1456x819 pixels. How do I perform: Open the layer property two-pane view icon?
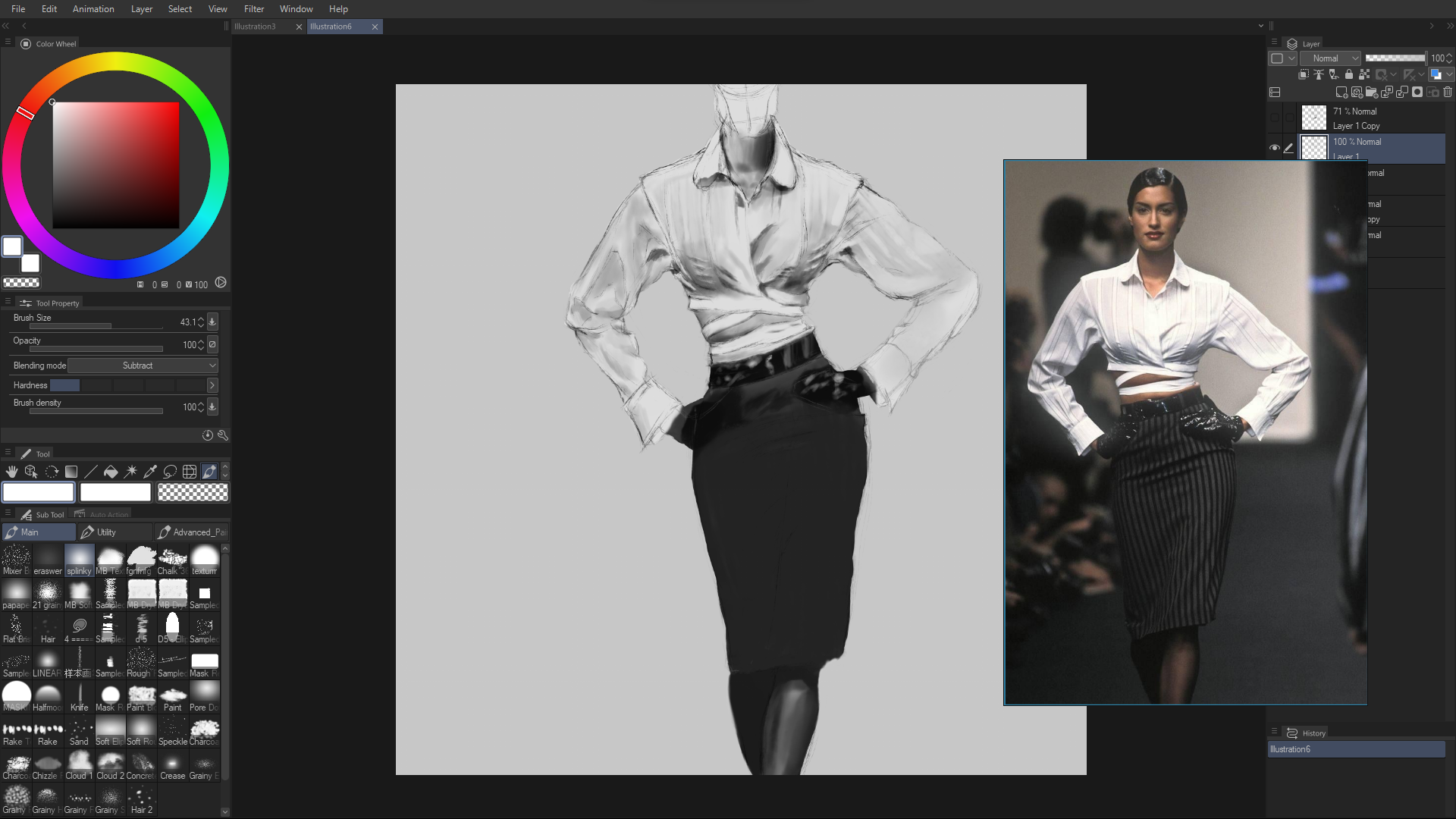click(1275, 93)
